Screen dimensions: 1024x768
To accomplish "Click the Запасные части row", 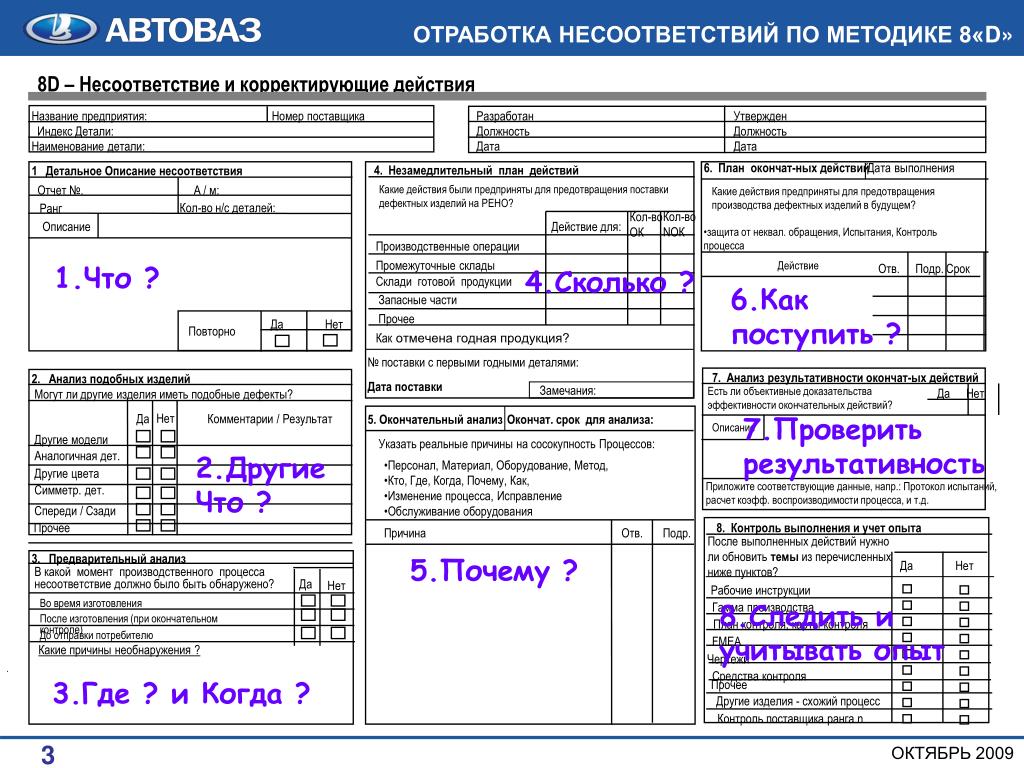I will click(x=530, y=300).
